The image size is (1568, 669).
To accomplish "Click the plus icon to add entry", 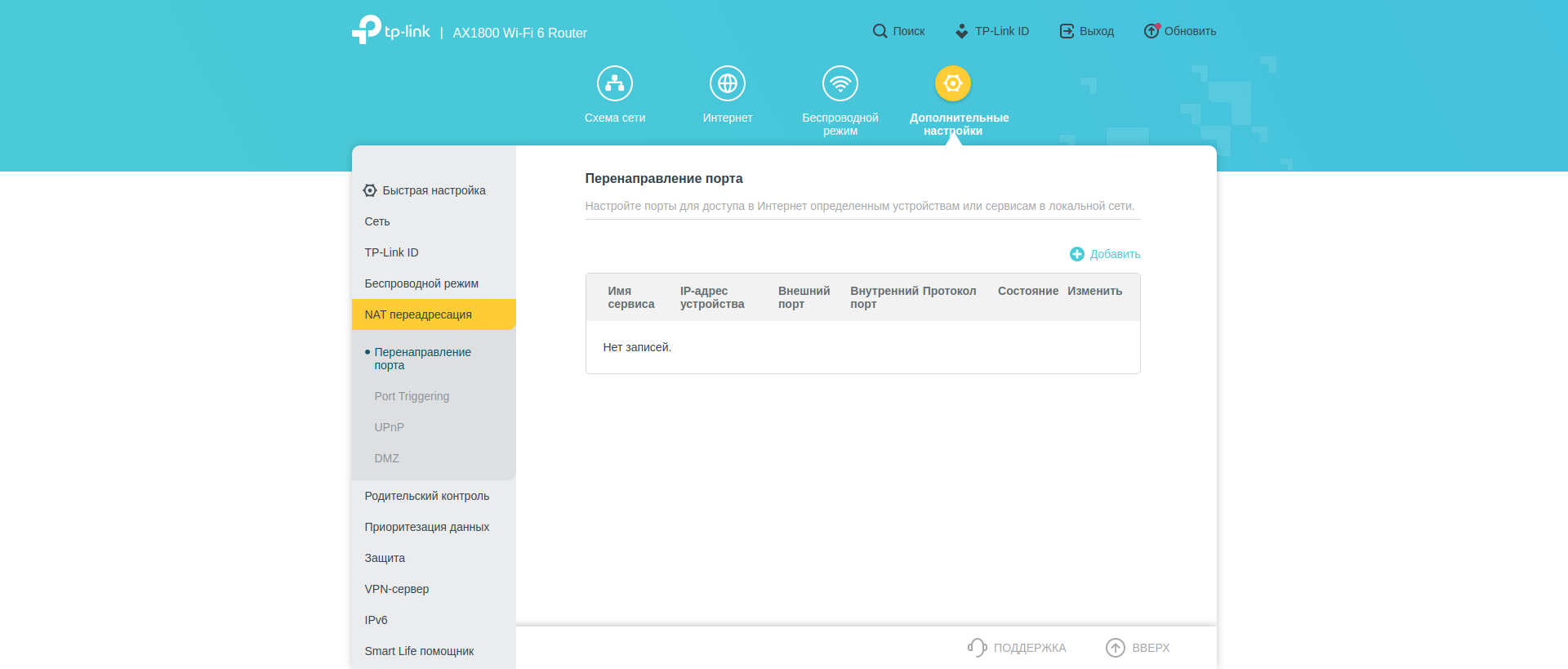I will click(x=1076, y=254).
